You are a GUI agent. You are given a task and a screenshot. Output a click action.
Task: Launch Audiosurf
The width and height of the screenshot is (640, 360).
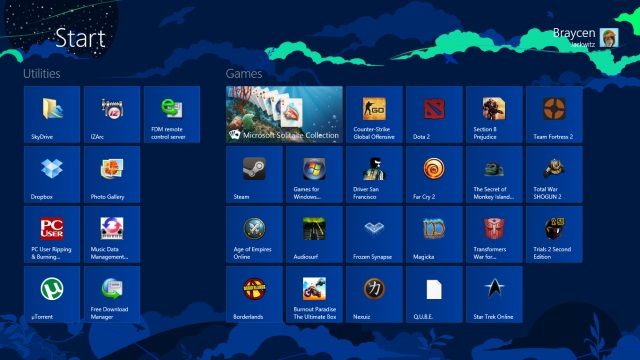pyautogui.click(x=314, y=234)
